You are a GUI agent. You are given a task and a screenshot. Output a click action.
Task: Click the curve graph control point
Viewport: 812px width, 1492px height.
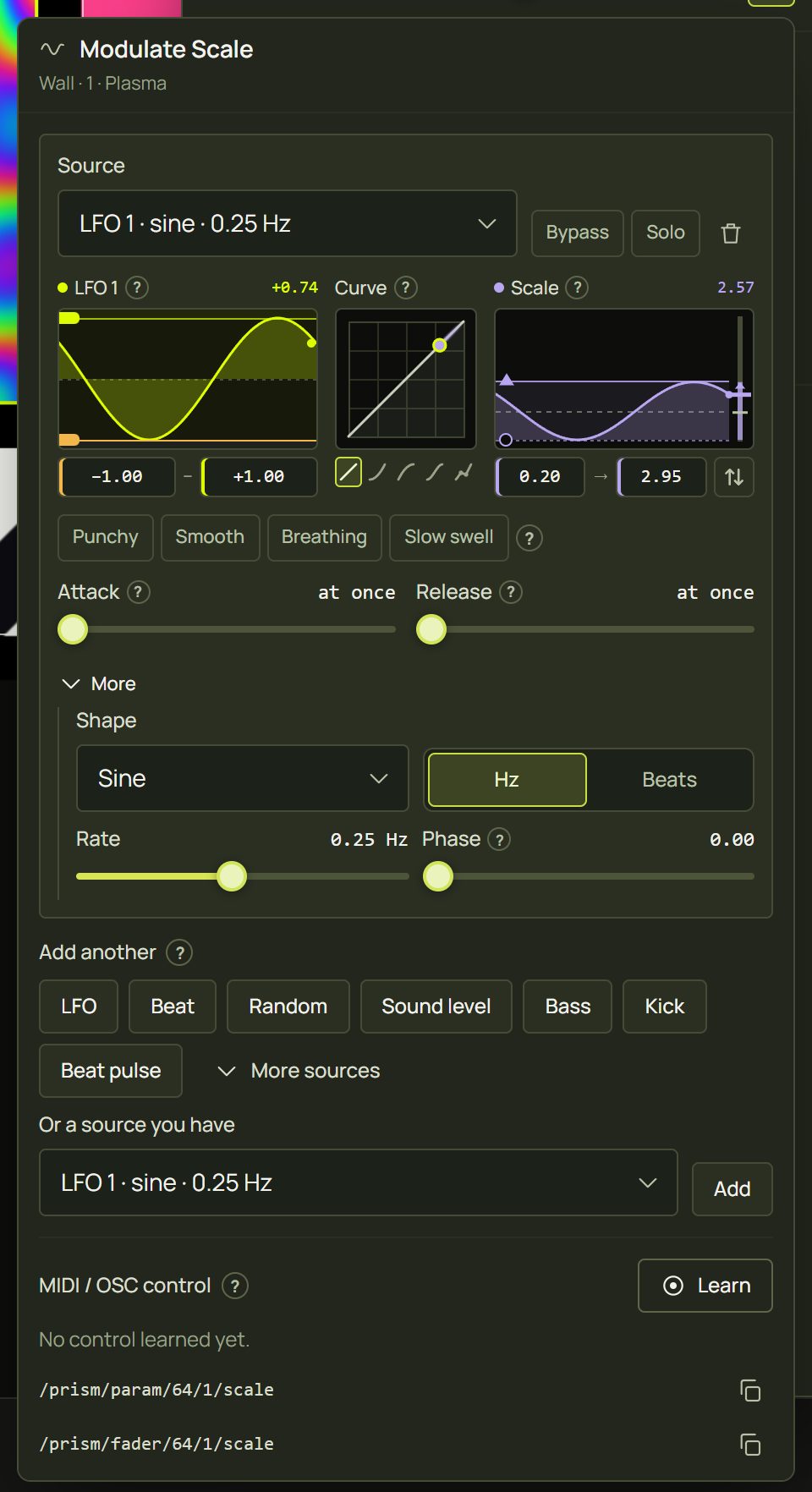pos(440,345)
